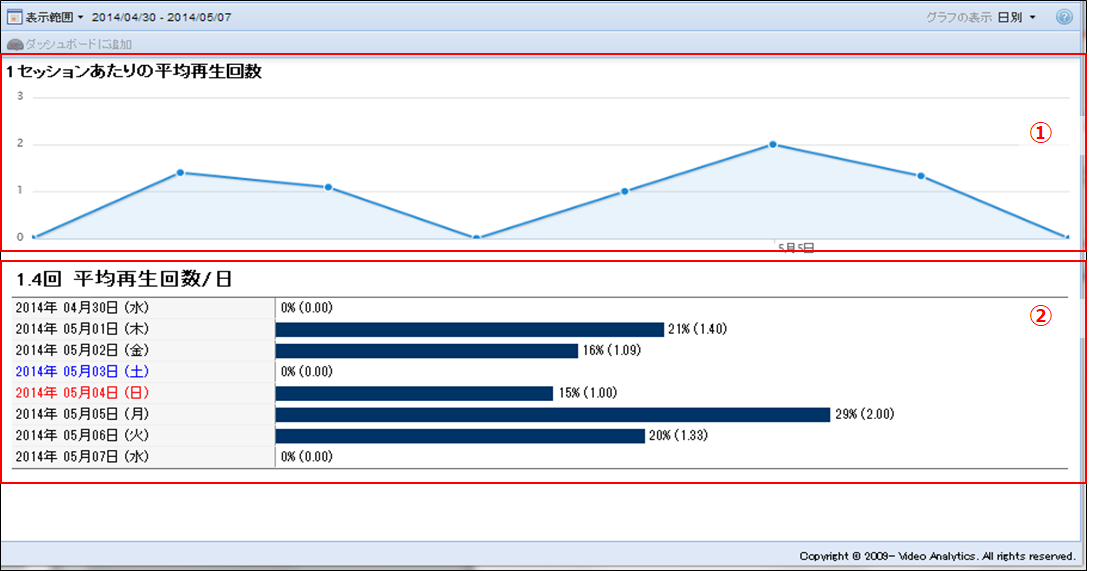Screen dimensions: 1111x571
Task: Click the 29% (2.00) bar for 05月05日
Action: tap(552, 414)
